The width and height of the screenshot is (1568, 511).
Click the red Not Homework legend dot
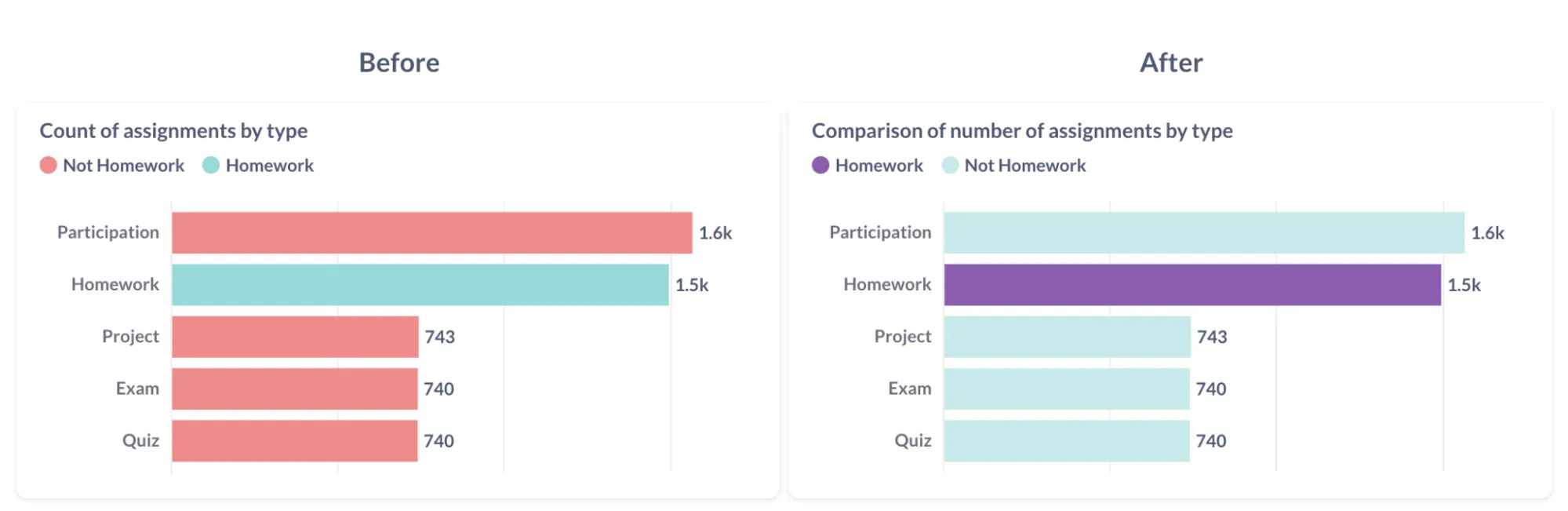coord(48,166)
